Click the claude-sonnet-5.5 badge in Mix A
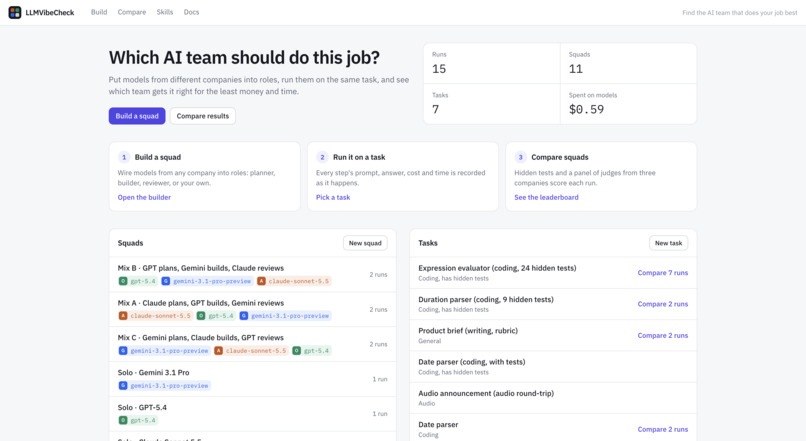 [155, 316]
